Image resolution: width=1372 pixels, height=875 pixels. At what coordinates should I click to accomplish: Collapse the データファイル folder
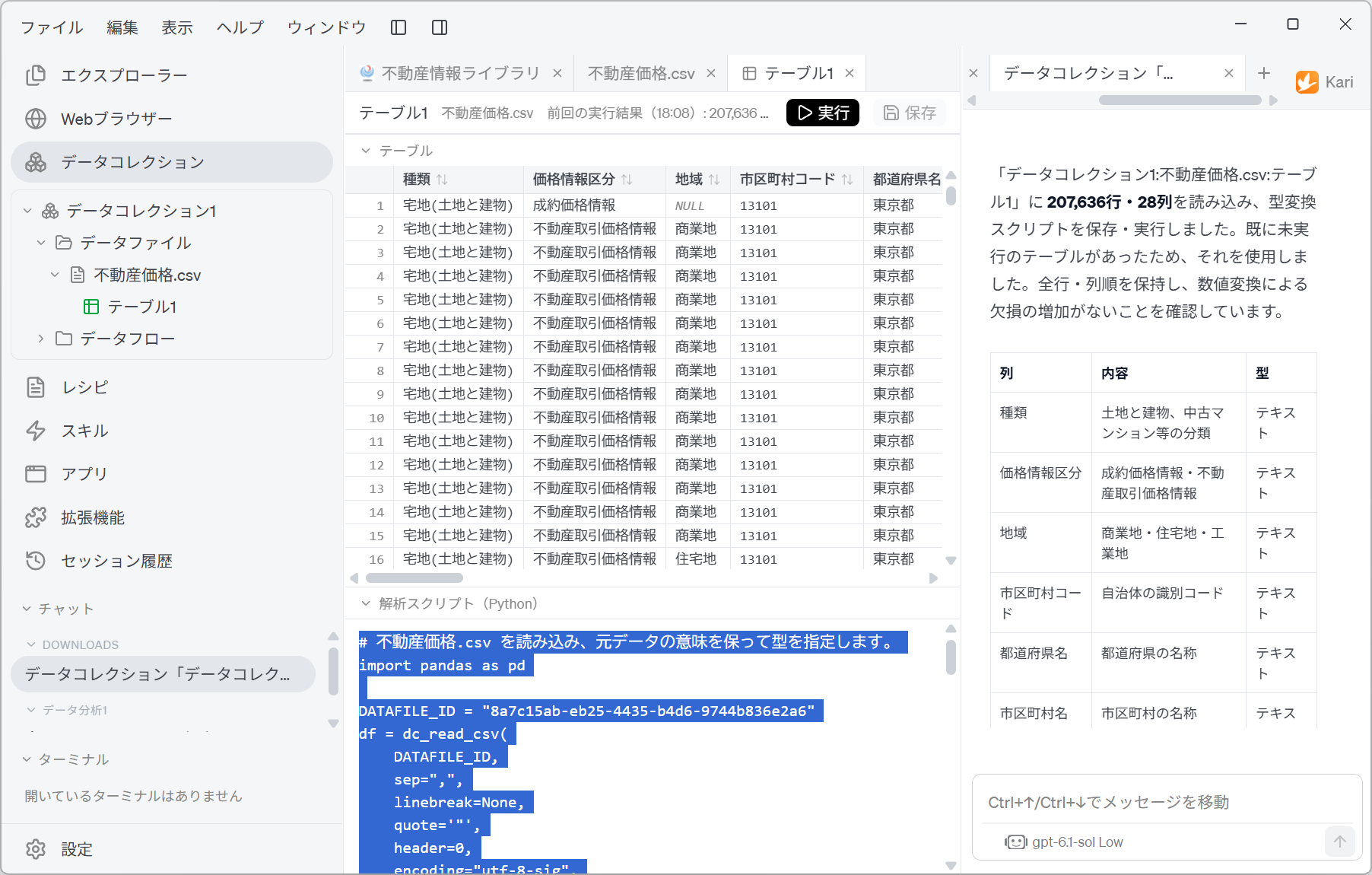pyautogui.click(x=42, y=243)
